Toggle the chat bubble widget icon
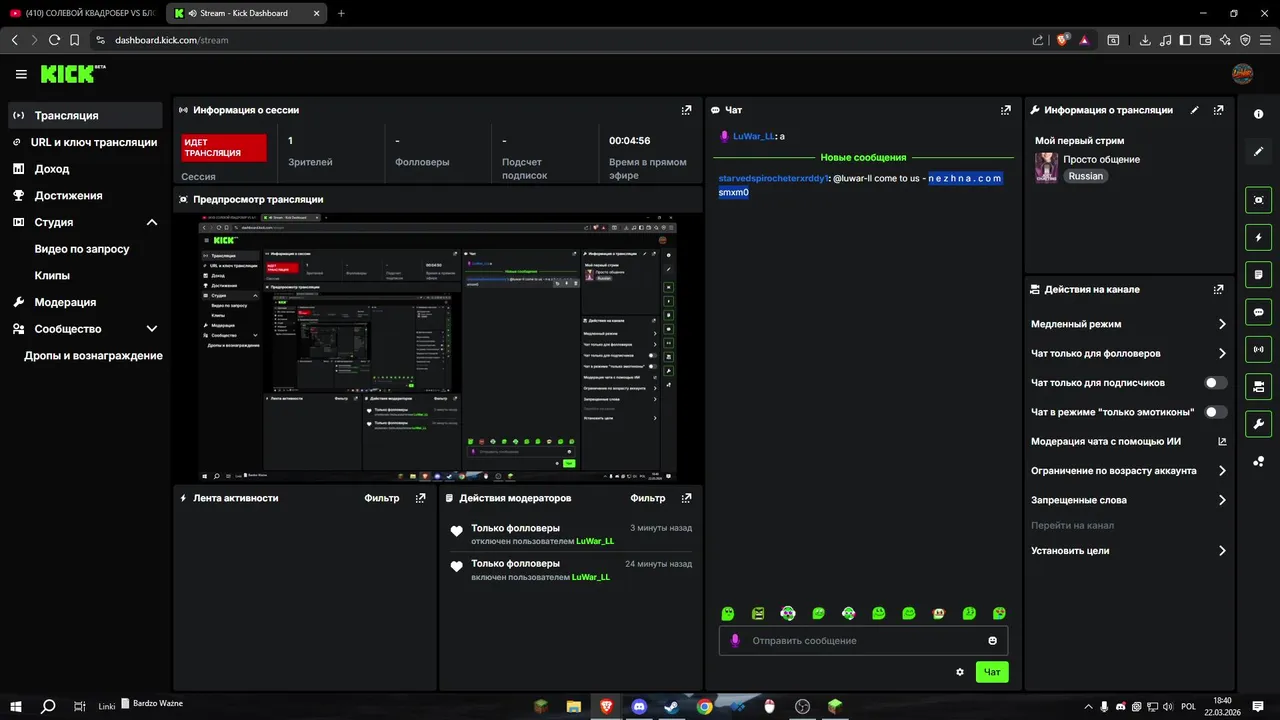 [x=1258, y=312]
